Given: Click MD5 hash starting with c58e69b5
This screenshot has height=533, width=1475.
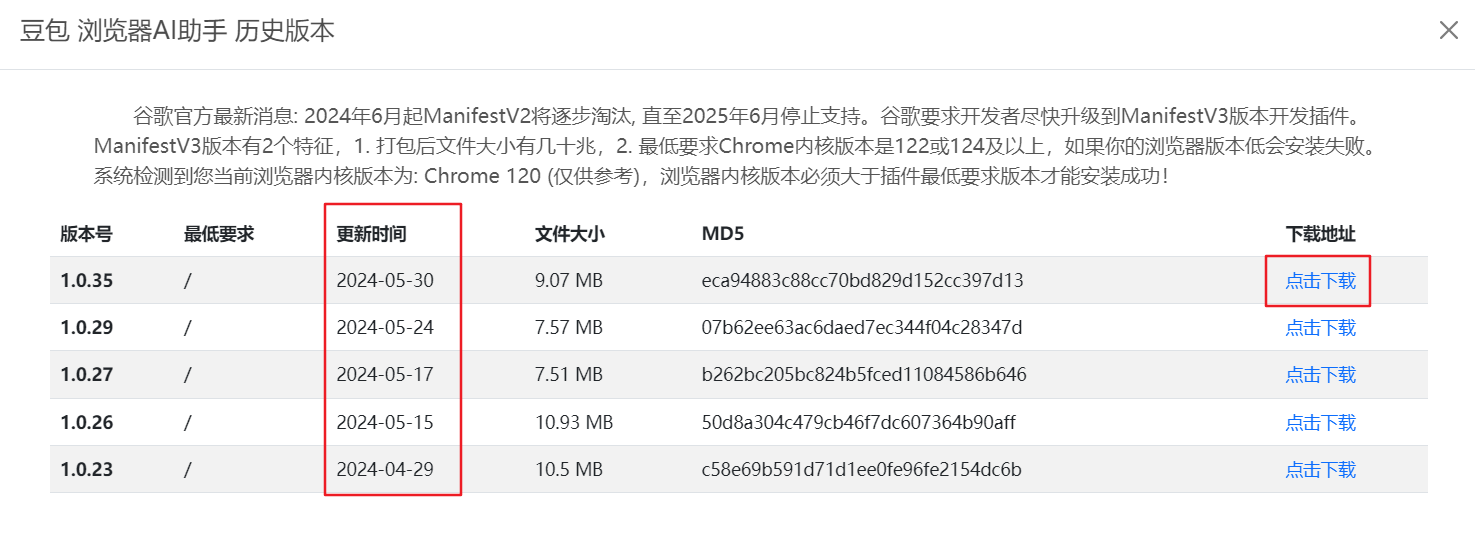Looking at the screenshot, I should tap(861, 469).
